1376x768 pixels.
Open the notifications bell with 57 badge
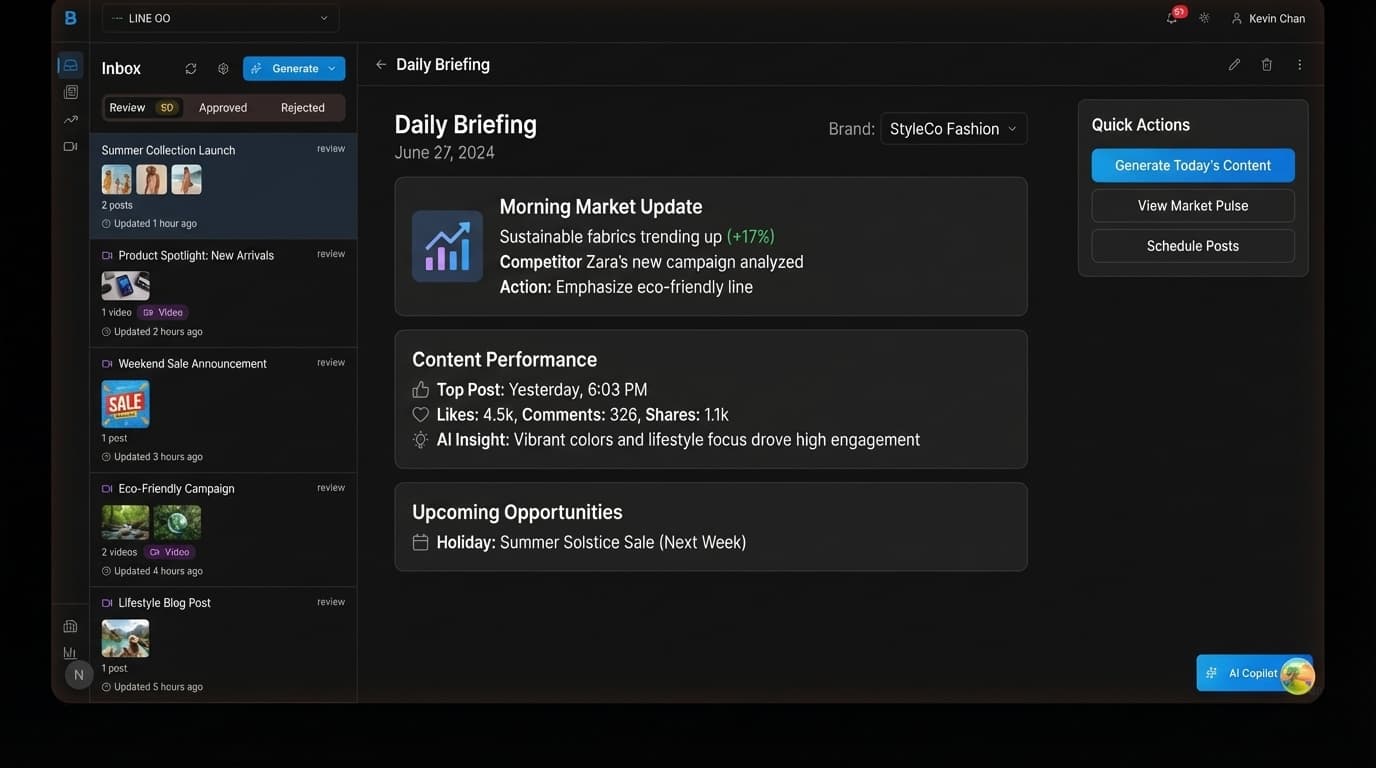point(1170,17)
